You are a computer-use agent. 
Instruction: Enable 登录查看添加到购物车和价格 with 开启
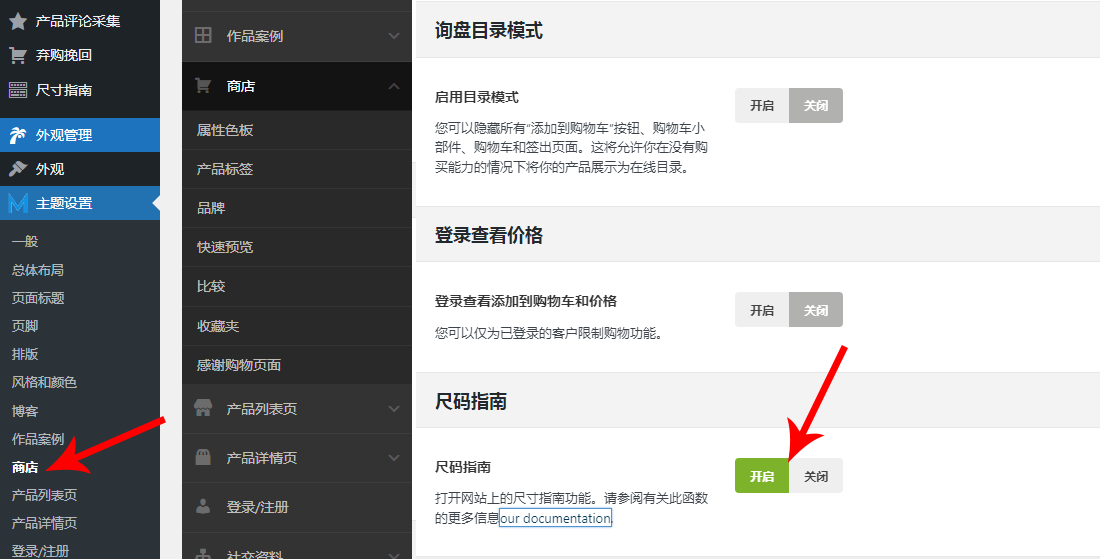pyautogui.click(x=762, y=310)
